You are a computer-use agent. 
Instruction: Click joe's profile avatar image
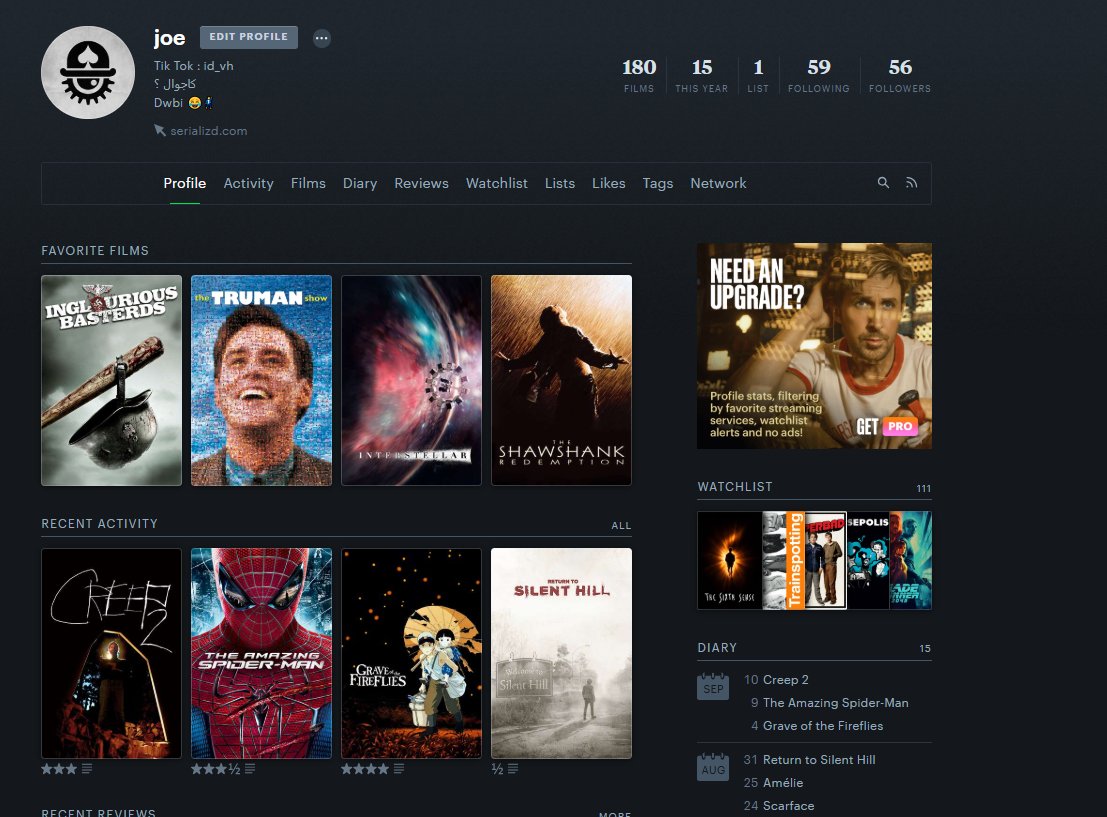point(88,73)
